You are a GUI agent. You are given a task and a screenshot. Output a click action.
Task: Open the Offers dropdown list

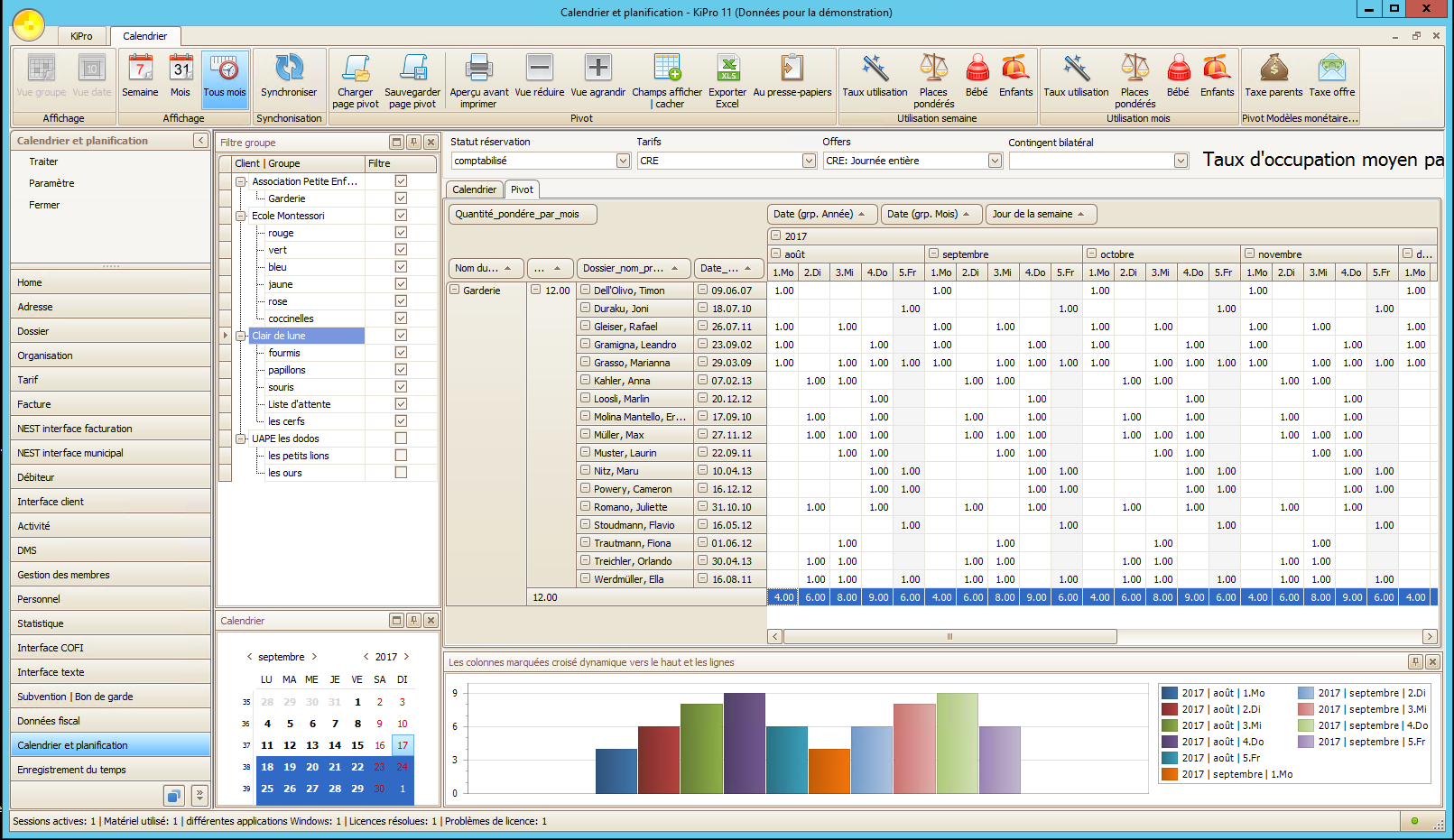(995, 161)
